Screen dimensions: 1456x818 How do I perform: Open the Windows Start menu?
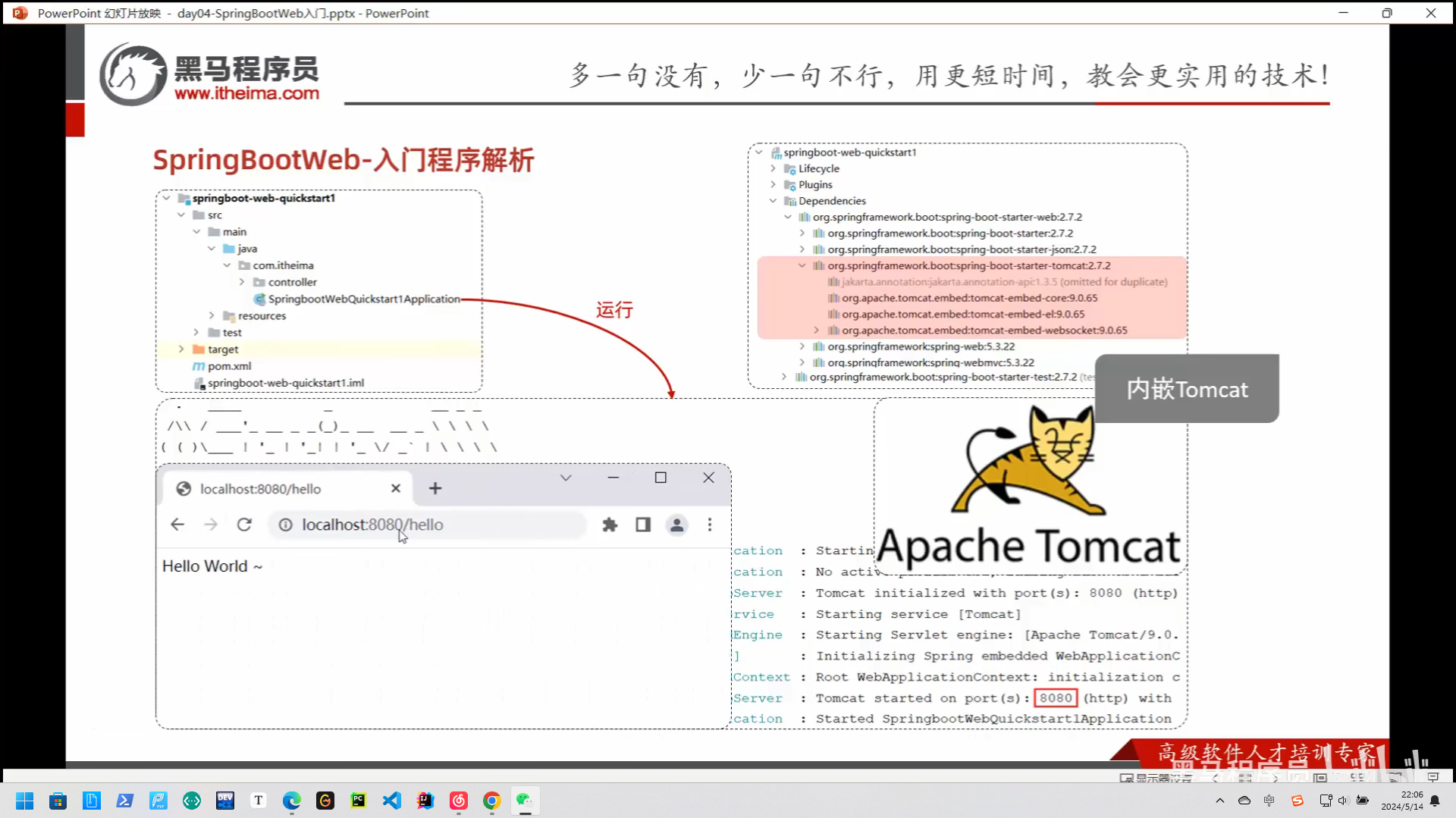[x=25, y=801]
